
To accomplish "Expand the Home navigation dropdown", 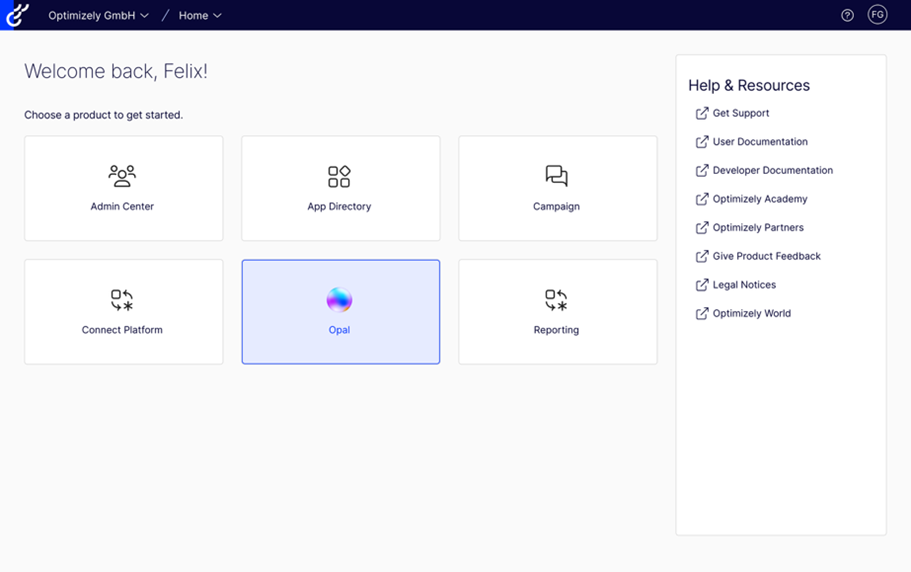I will (x=200, y=15).
